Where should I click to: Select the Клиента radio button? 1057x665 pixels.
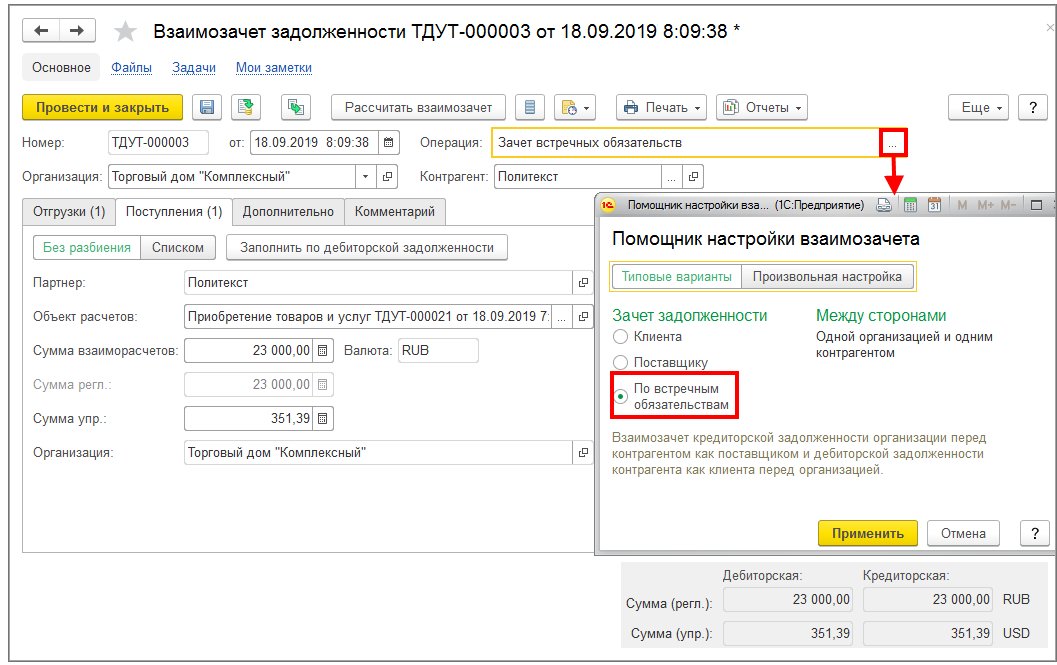[621, 337]
